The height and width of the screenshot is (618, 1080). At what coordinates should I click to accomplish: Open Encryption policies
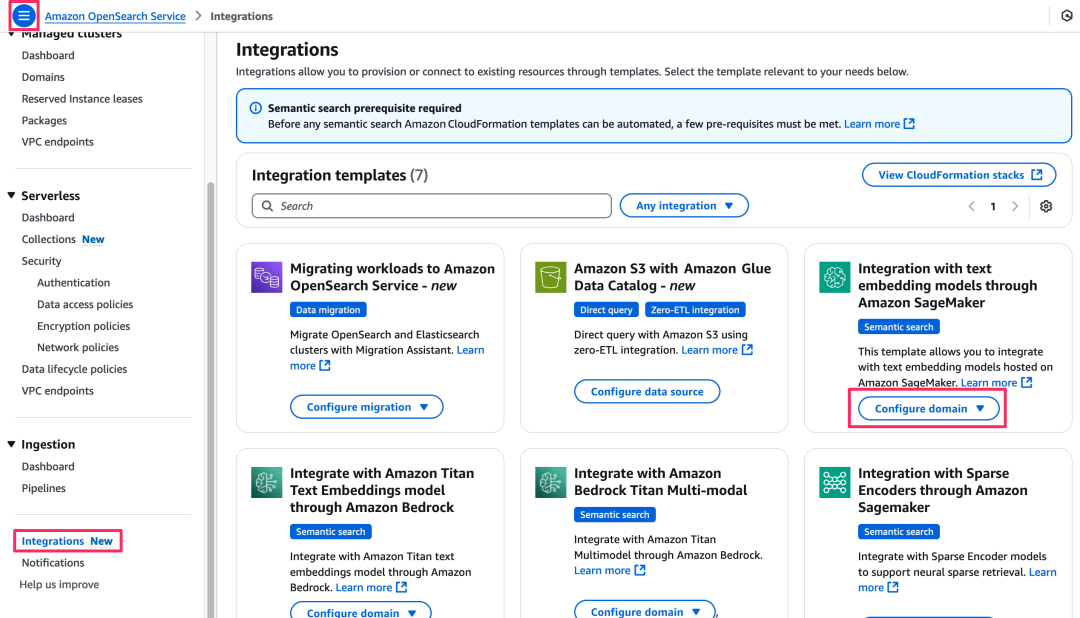(x=83, y=326)
